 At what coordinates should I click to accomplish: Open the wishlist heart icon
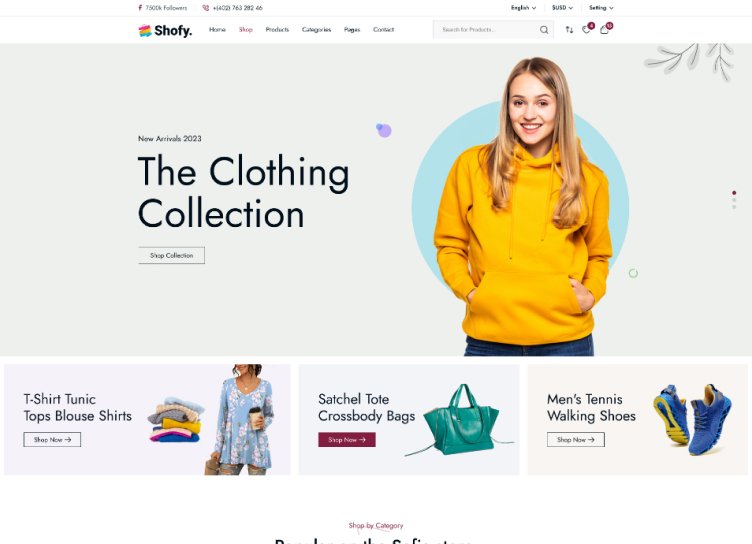coord(587,30)
